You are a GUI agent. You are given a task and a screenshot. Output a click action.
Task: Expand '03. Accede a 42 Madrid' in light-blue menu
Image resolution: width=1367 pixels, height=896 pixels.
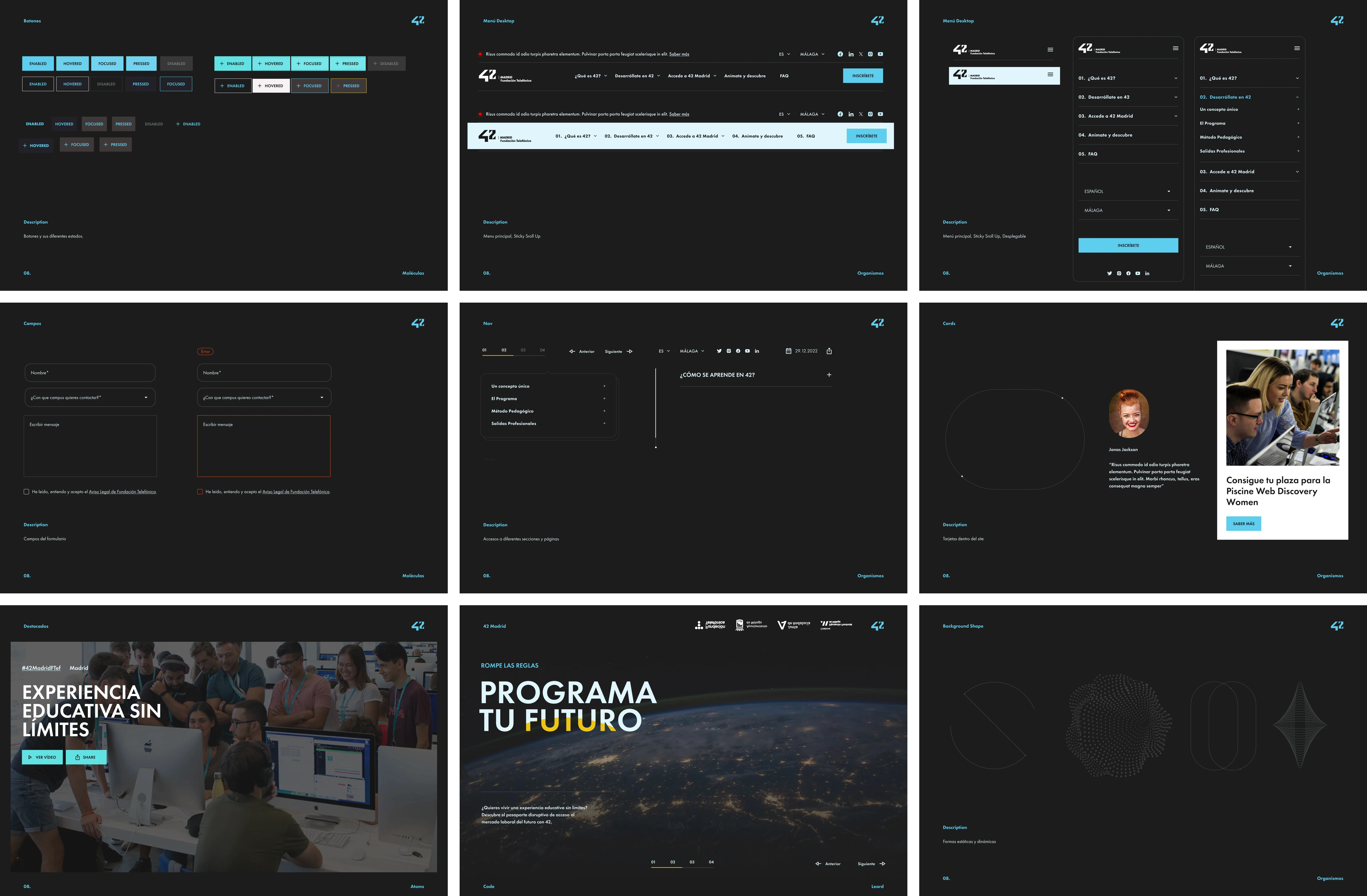tap(695, 136)
